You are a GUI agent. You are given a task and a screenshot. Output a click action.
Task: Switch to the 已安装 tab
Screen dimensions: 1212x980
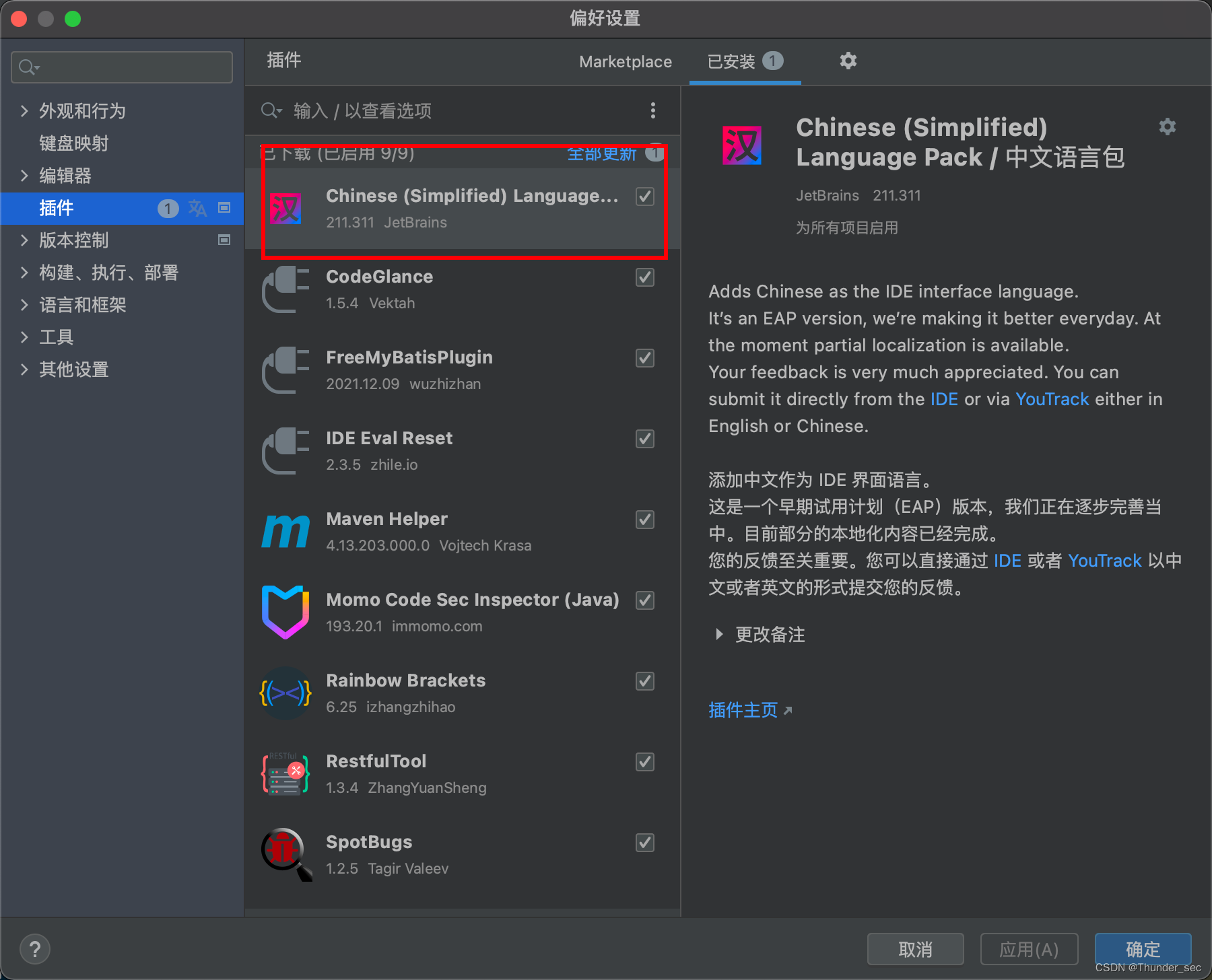tap(745, 62)
